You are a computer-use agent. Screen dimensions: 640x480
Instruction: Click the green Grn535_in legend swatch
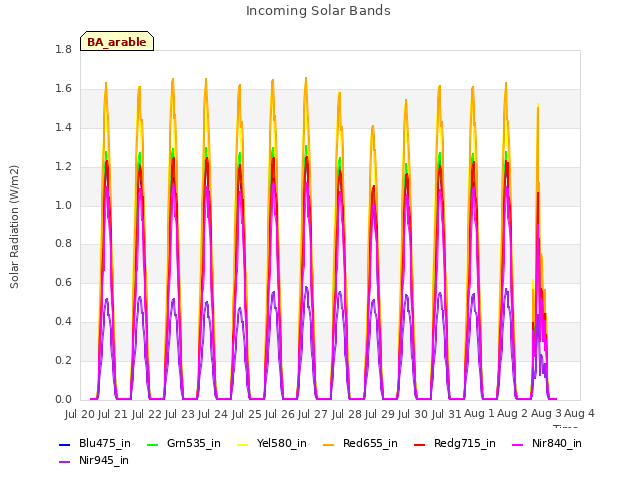(x=152, y=444)
